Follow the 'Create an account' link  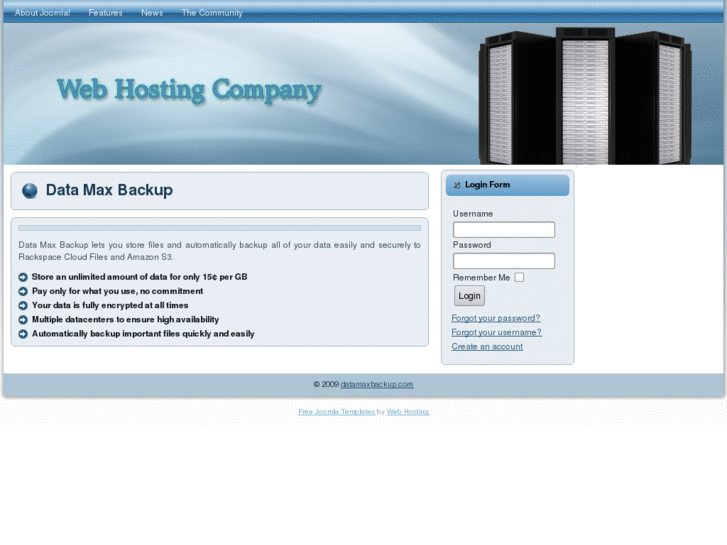[487, 346]
